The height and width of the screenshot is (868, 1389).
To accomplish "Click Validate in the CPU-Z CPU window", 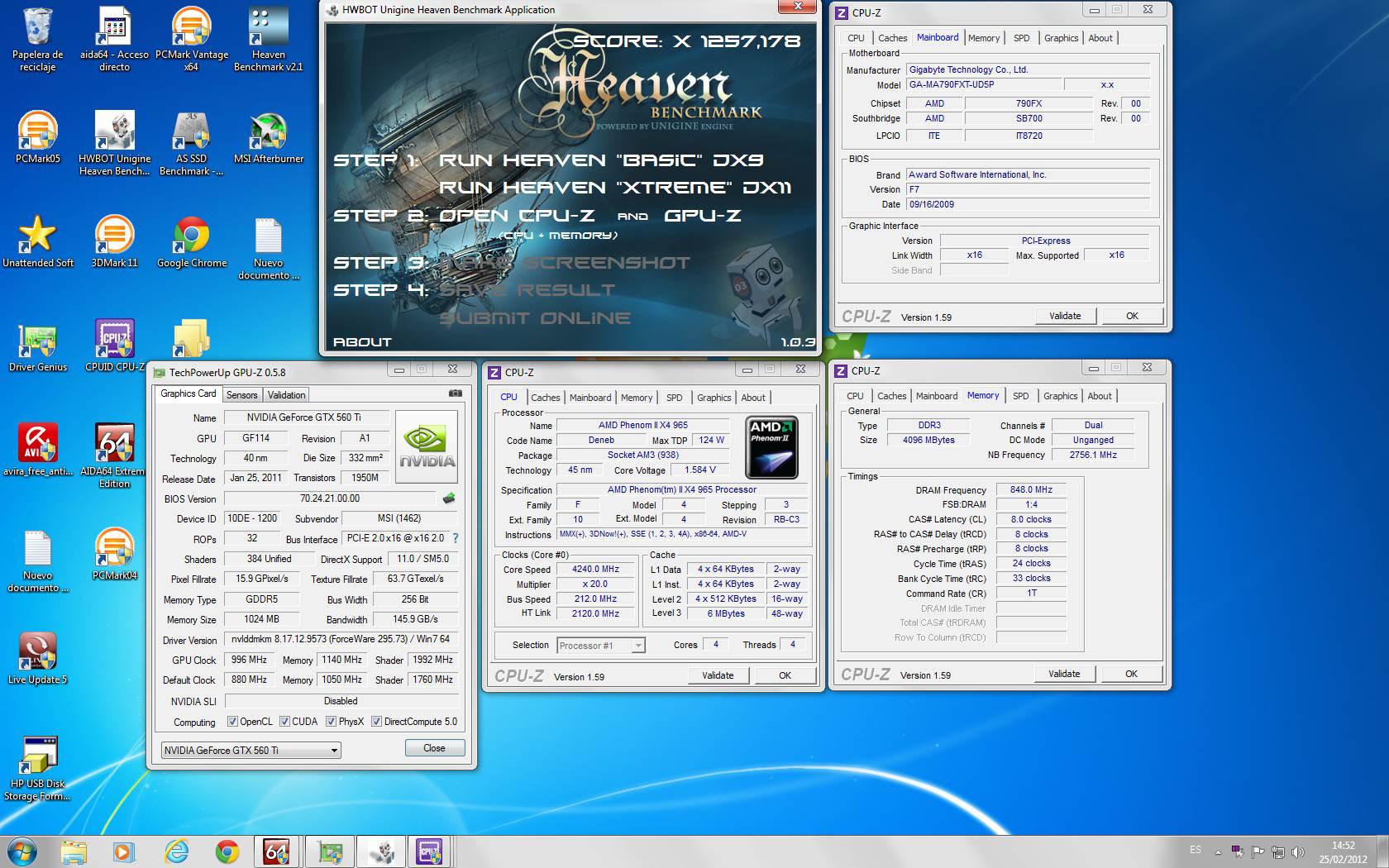I will [x=718, y=675].
